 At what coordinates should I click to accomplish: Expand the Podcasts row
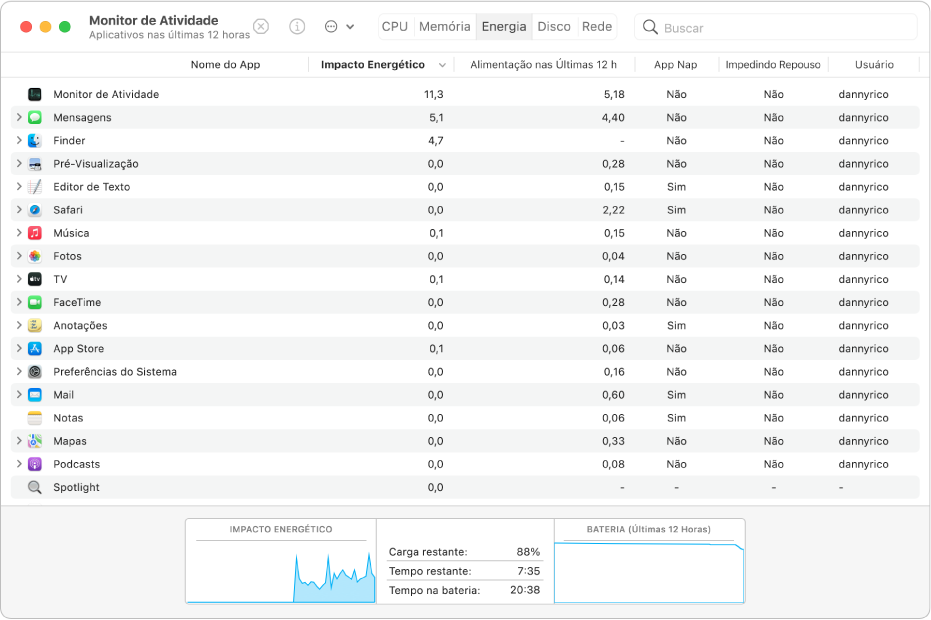(19, 465)
